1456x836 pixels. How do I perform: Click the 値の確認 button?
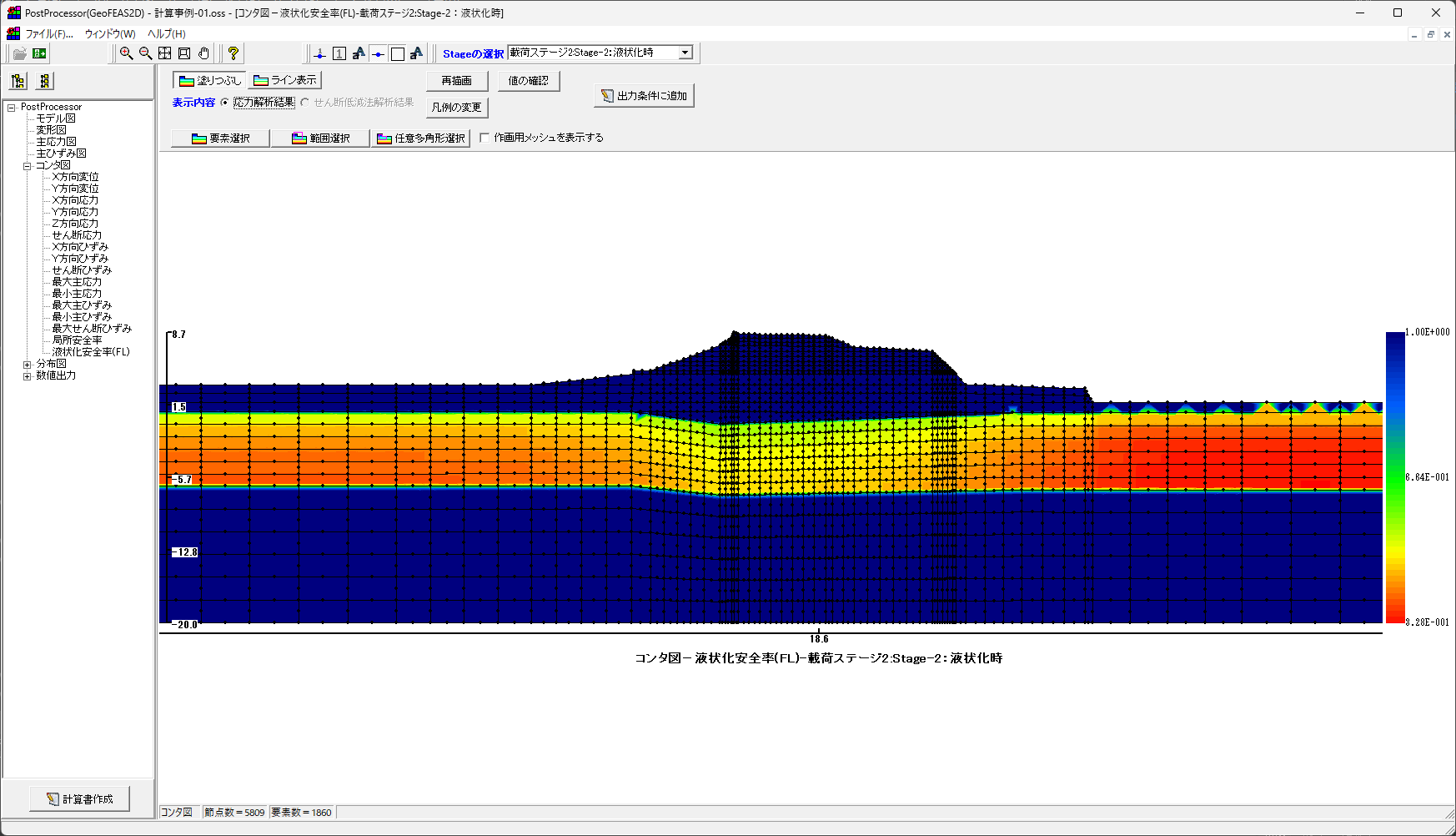[x=529, y=81]
